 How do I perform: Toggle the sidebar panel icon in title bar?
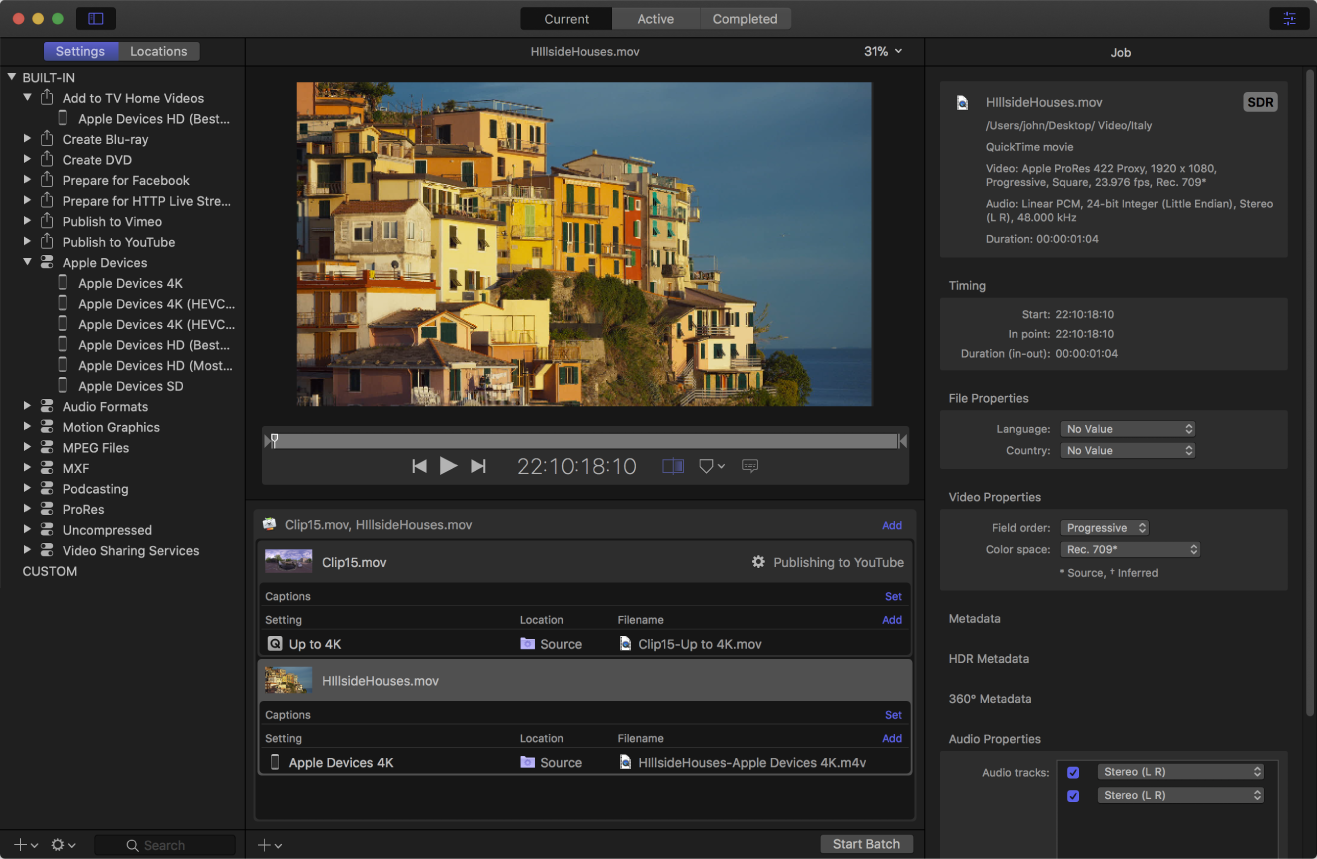click(x=95, y=19)
